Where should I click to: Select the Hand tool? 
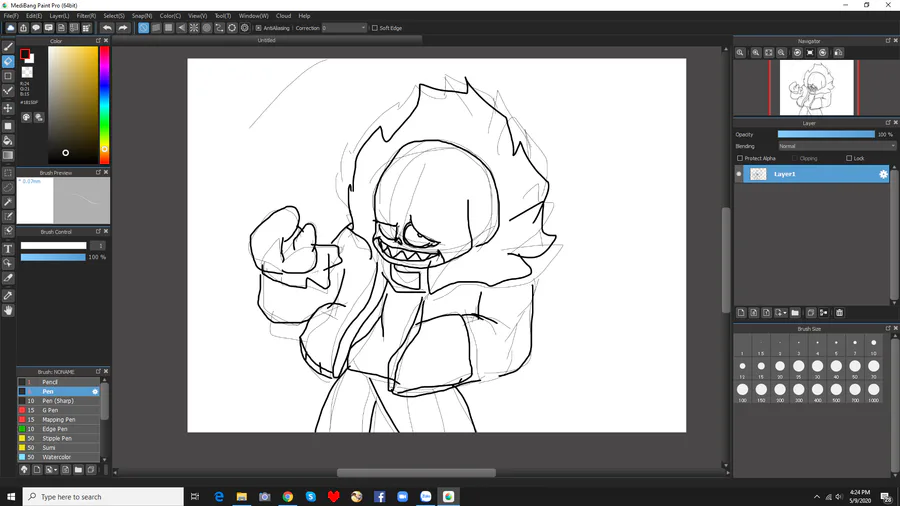8,310
